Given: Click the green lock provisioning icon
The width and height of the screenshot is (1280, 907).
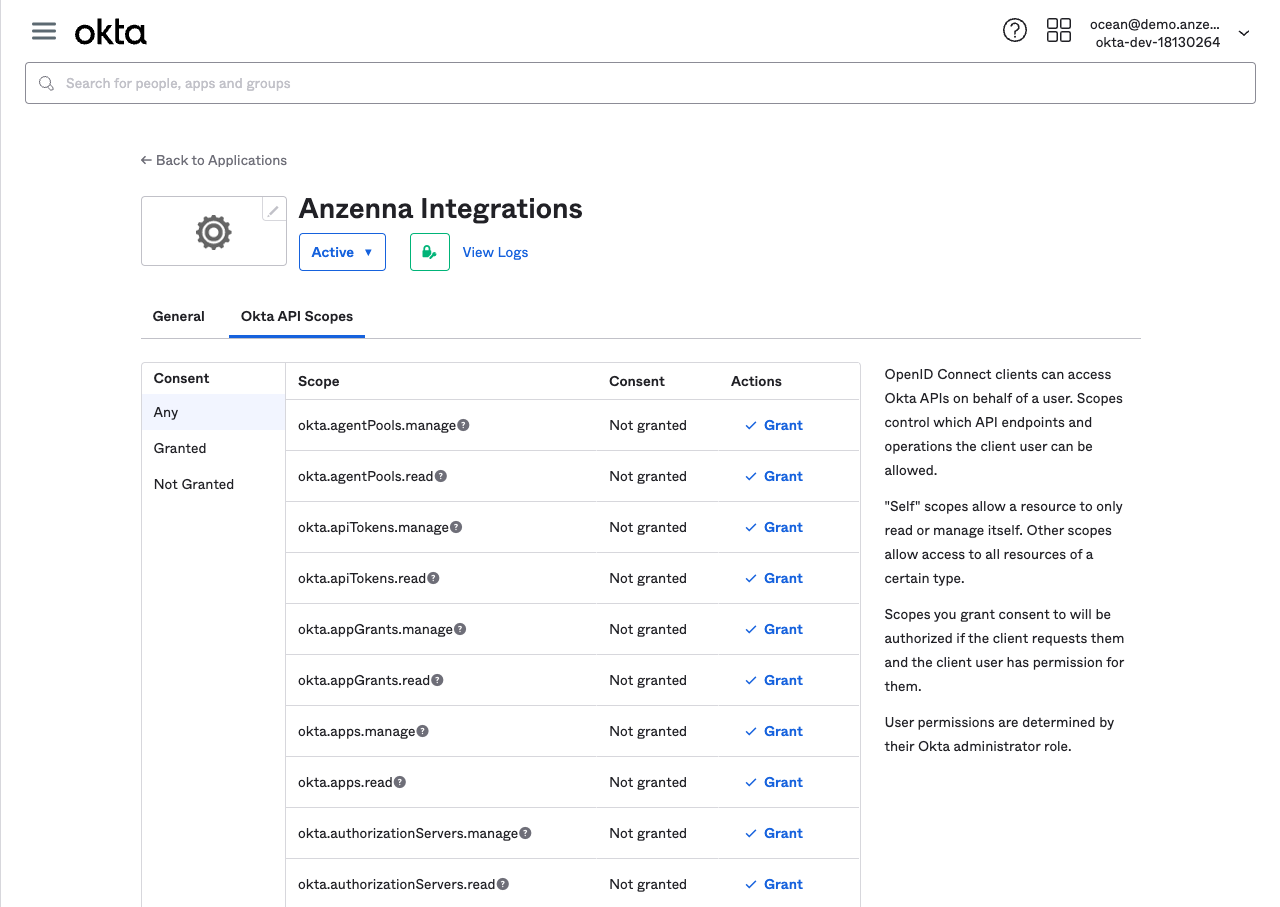Looking at the screenshot, I should coord(429,252).
